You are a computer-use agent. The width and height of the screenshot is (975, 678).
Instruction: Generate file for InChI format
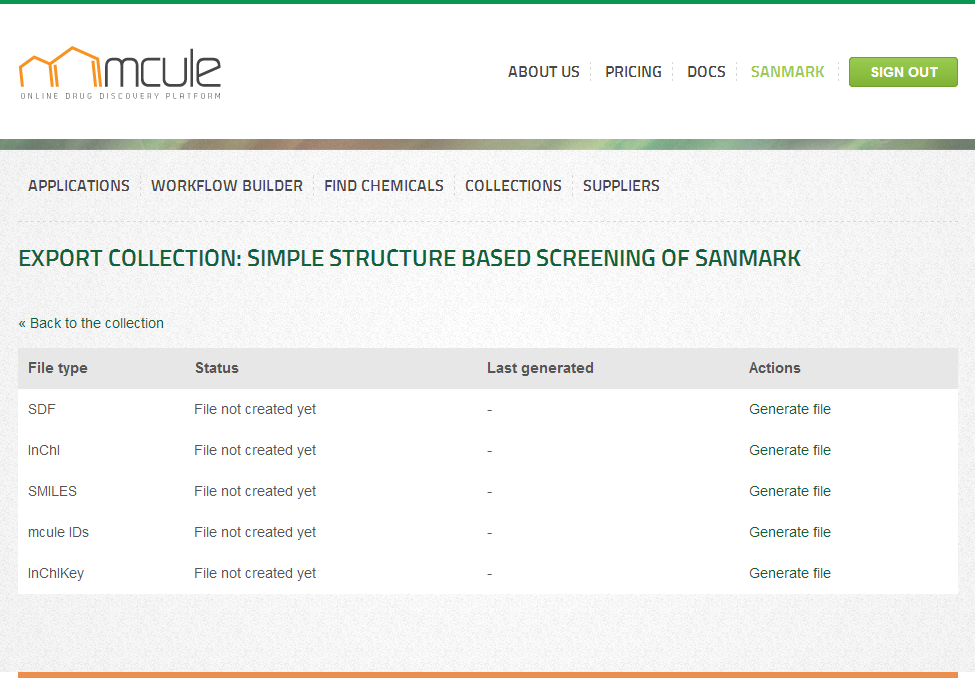click(x=789, y=450)
